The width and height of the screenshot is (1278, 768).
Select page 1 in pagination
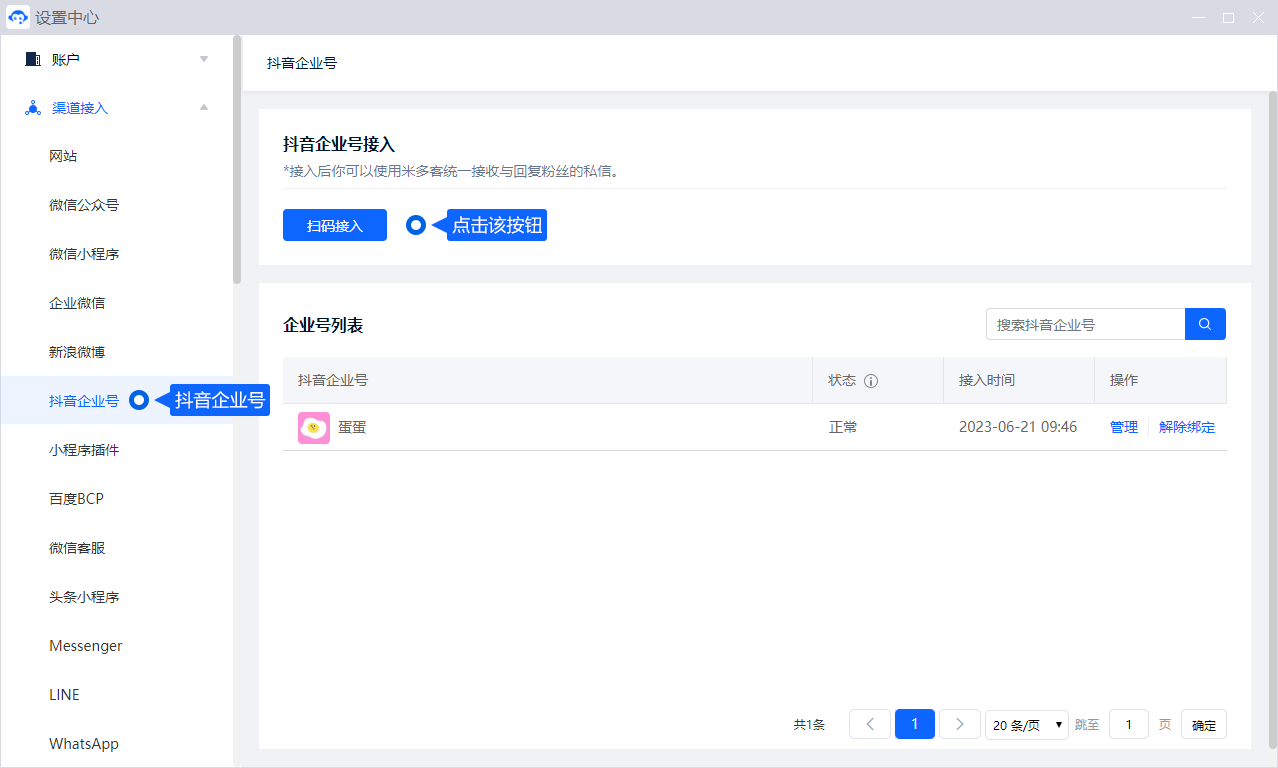tap(915, 724)
